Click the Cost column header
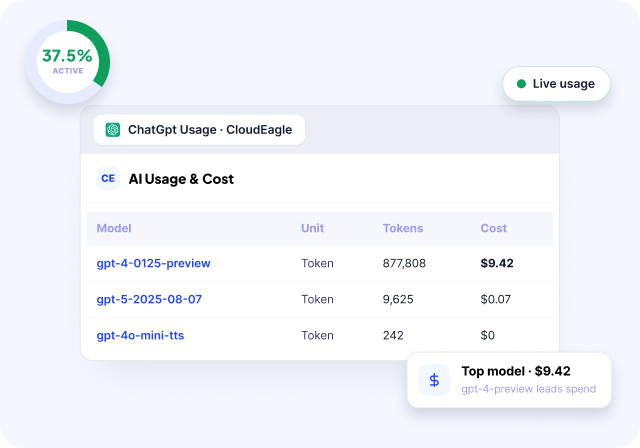The image size is (640, 448). pos(493,228)
